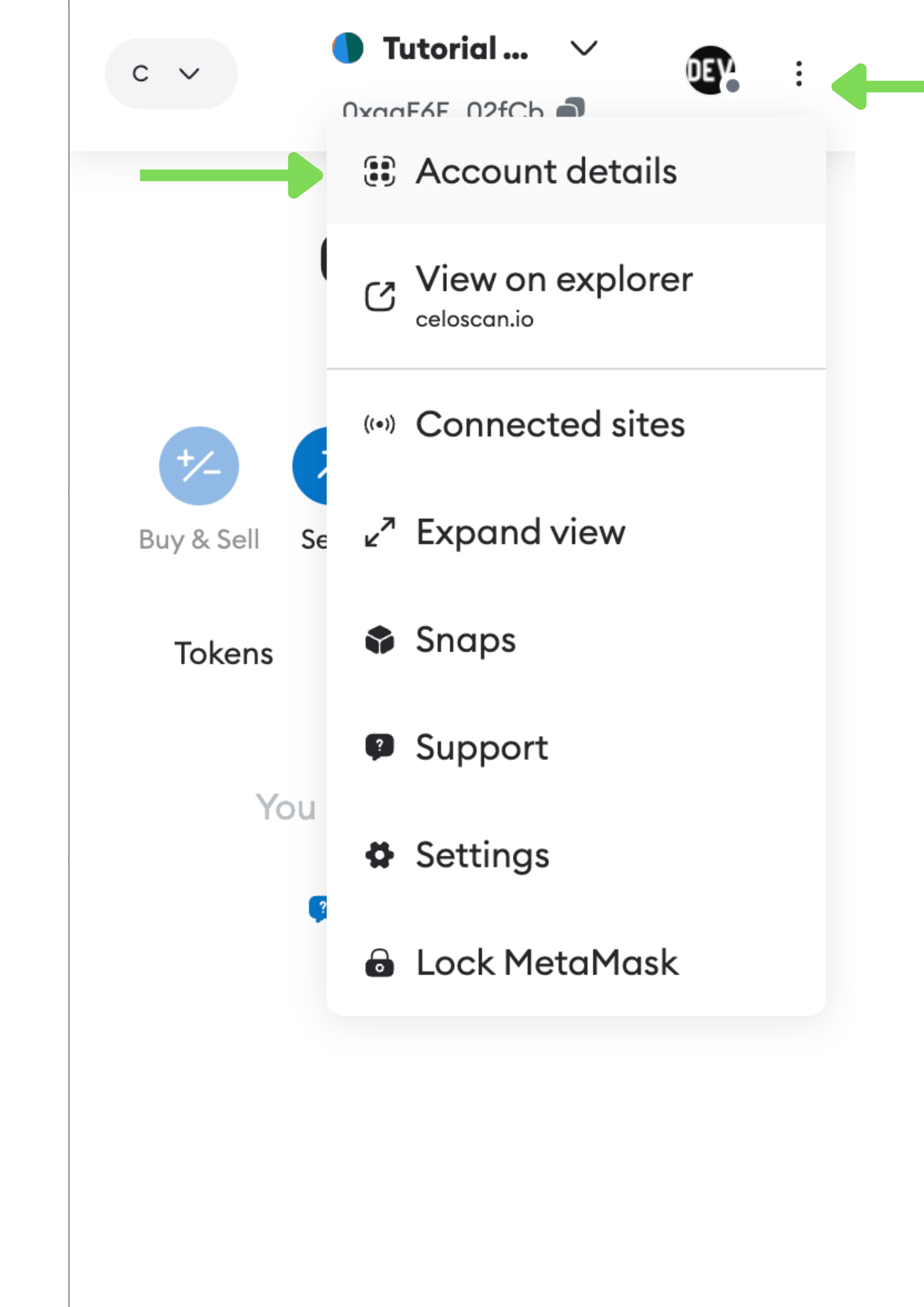Image resolution: width=924 pixels, height=1307 pixels.
Task: Click the blue help chat bubble
Action: [320, 908]
